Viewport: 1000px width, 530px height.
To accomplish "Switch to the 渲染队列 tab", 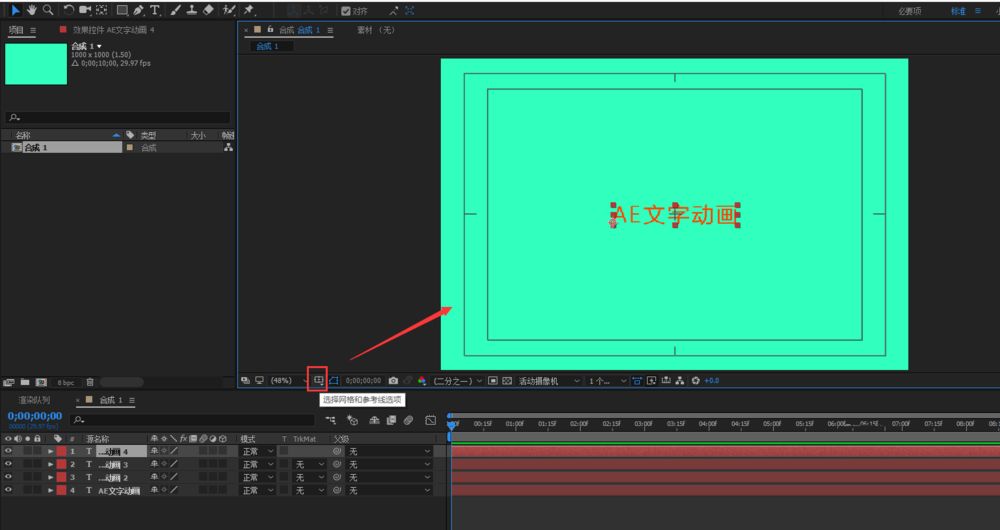I will pyautogui.click(x=34, y=400).
